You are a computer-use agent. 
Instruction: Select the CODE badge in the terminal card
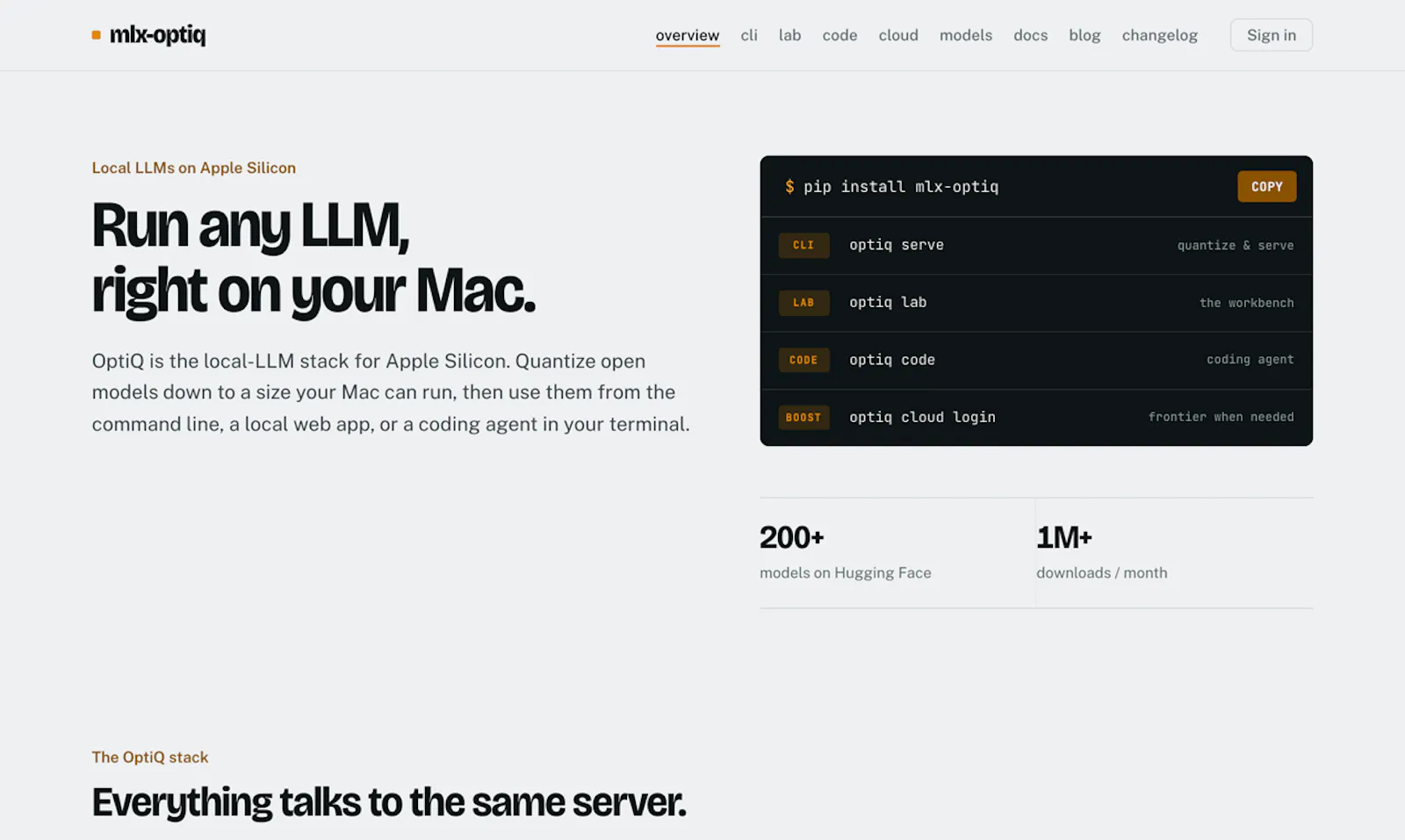point(803,360)
